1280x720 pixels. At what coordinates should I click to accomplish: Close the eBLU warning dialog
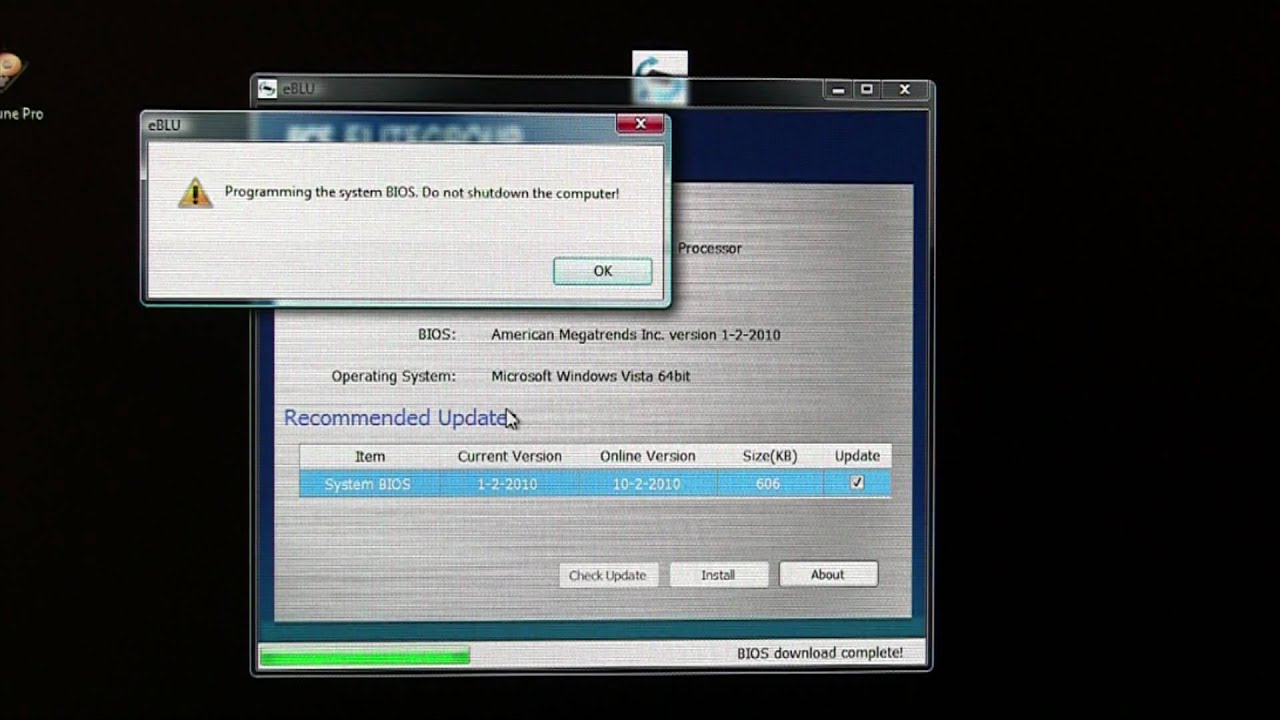[640, 124]
